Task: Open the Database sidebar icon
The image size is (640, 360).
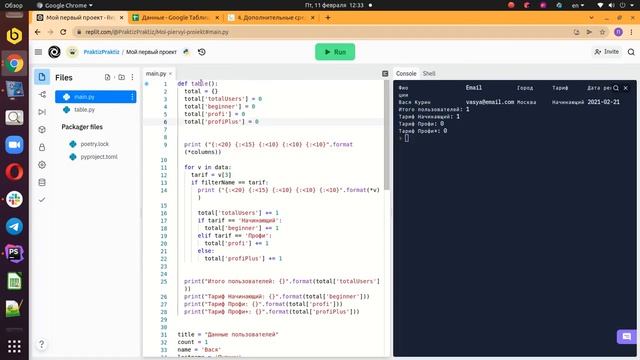Action: [x=42, y=182]
